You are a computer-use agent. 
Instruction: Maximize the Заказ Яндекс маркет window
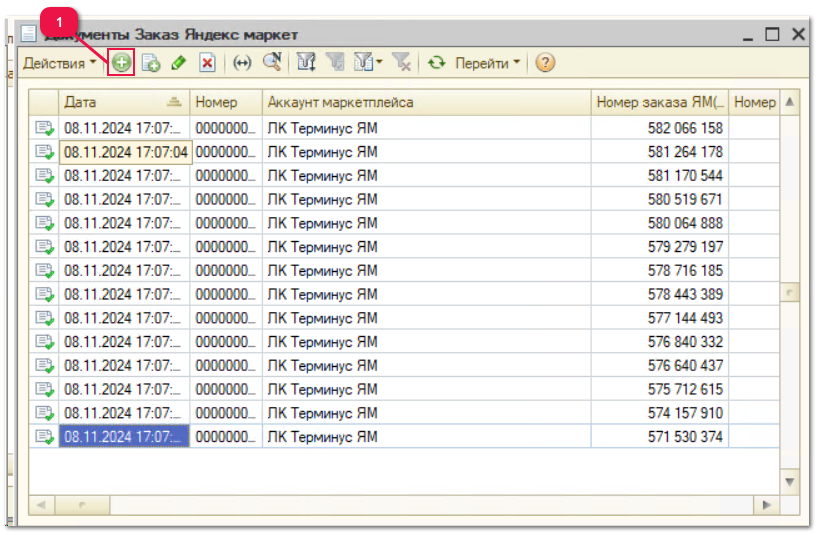(x=772, y=34)
